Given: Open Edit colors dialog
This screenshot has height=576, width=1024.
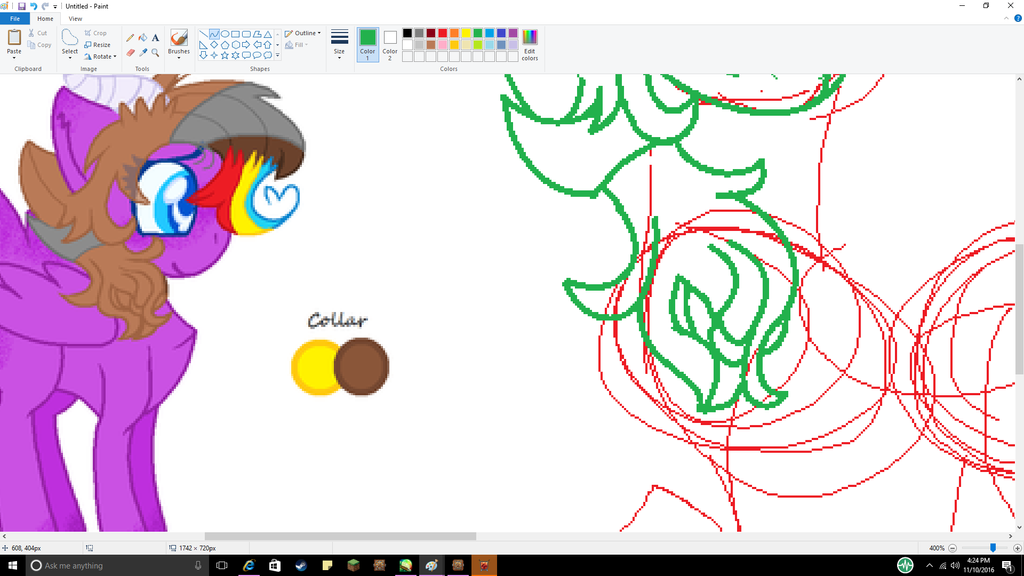Looking at the screenshot, I should pos(530,44).
